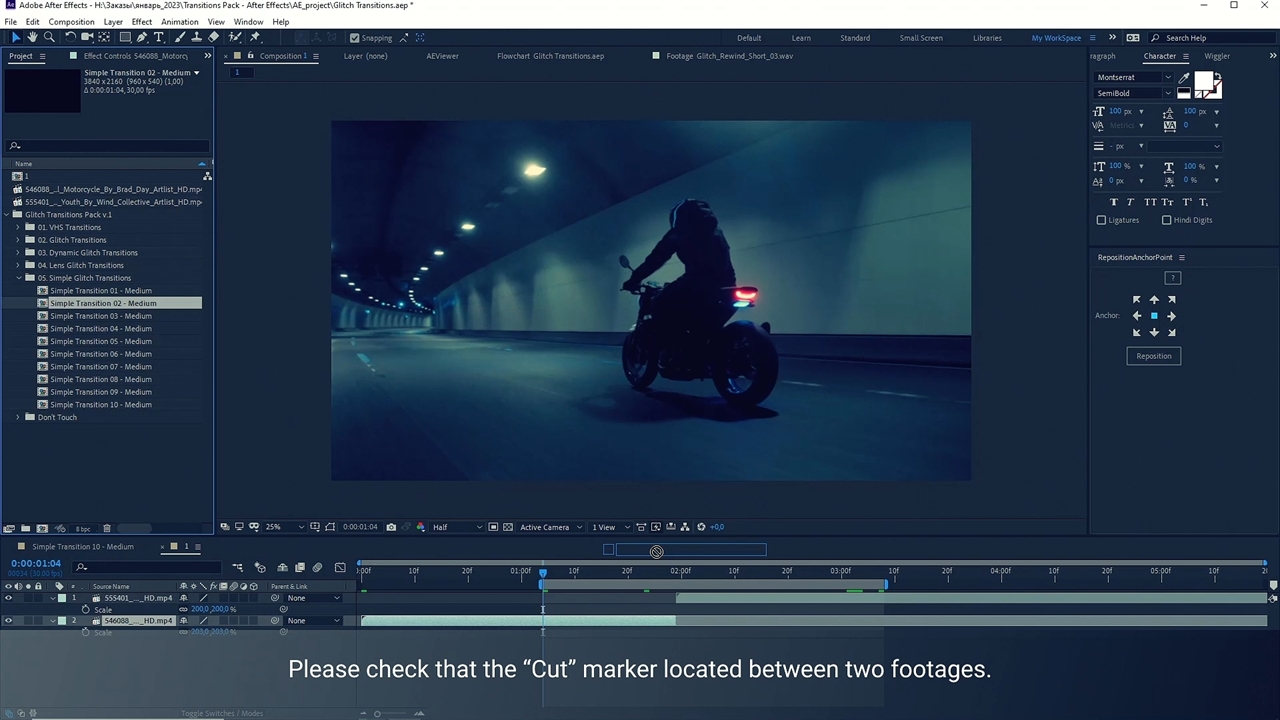1280x720 pixels.
Task: Expand the 01. VHS Transitions folder
Action: click(17, 227)
